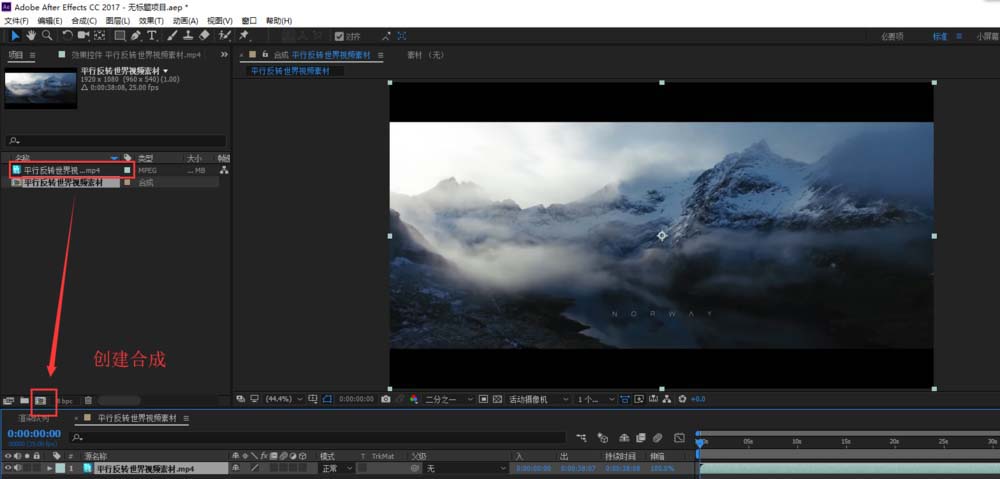Click the project panel search field
The height and width of the screenshot is (479, 1000).
(116, 140)
